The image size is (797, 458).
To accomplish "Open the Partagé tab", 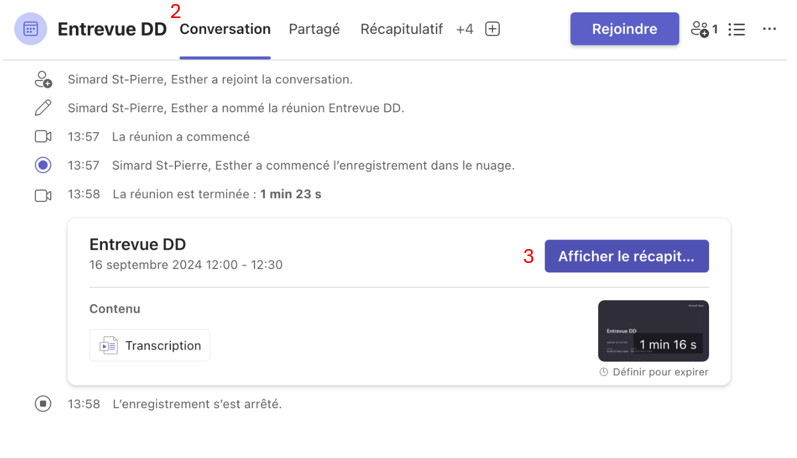I will click(314, 29).
